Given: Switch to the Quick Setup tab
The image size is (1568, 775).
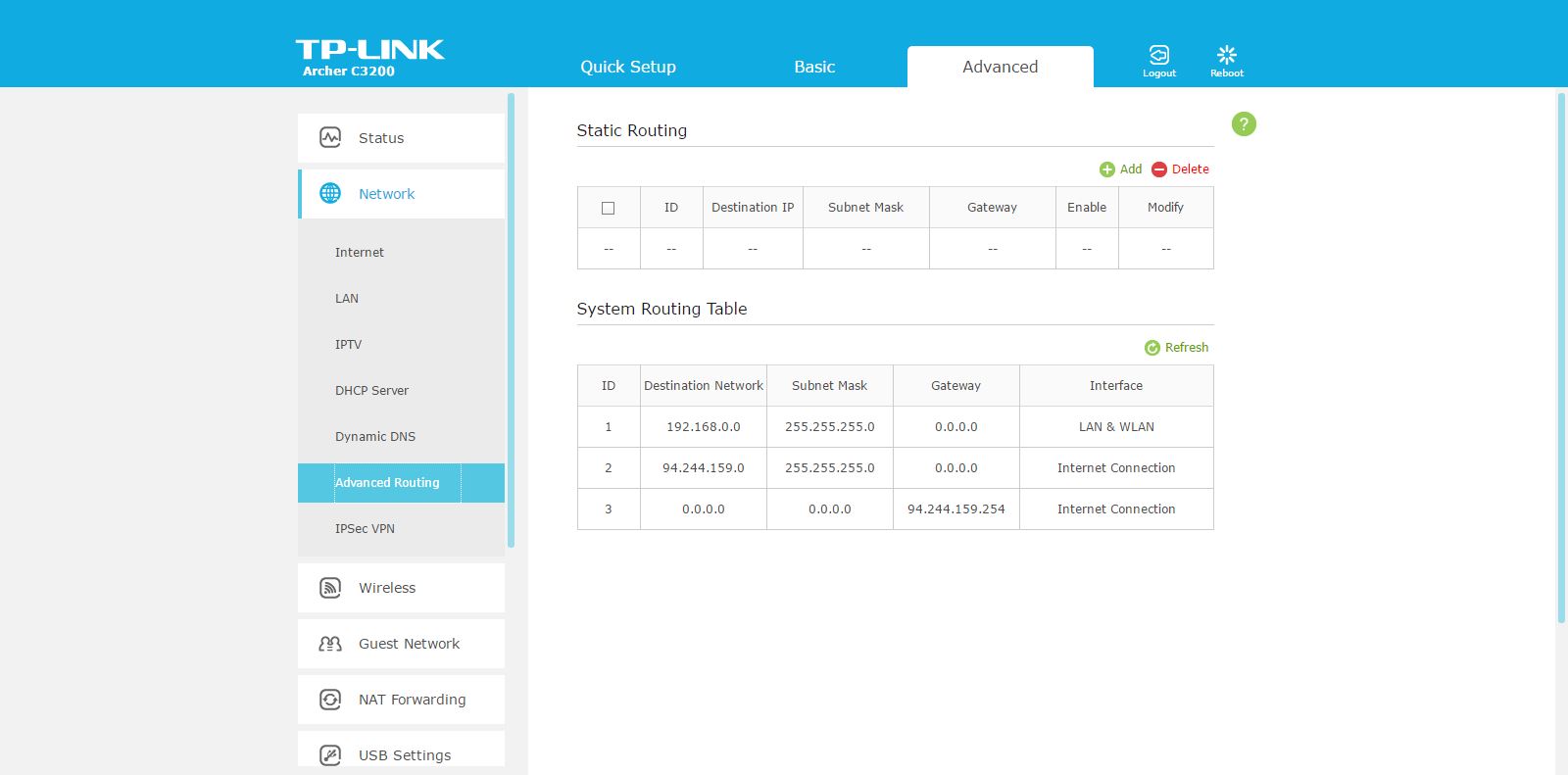Looking at the screenshot, I should click(x=628, y=67).
